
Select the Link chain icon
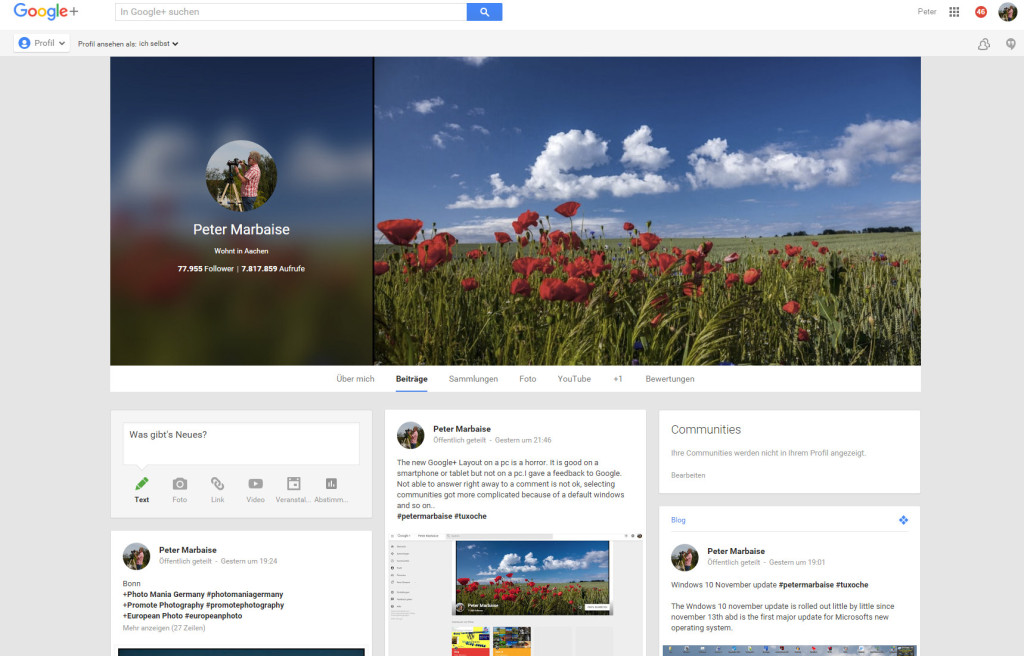point(217,484)
